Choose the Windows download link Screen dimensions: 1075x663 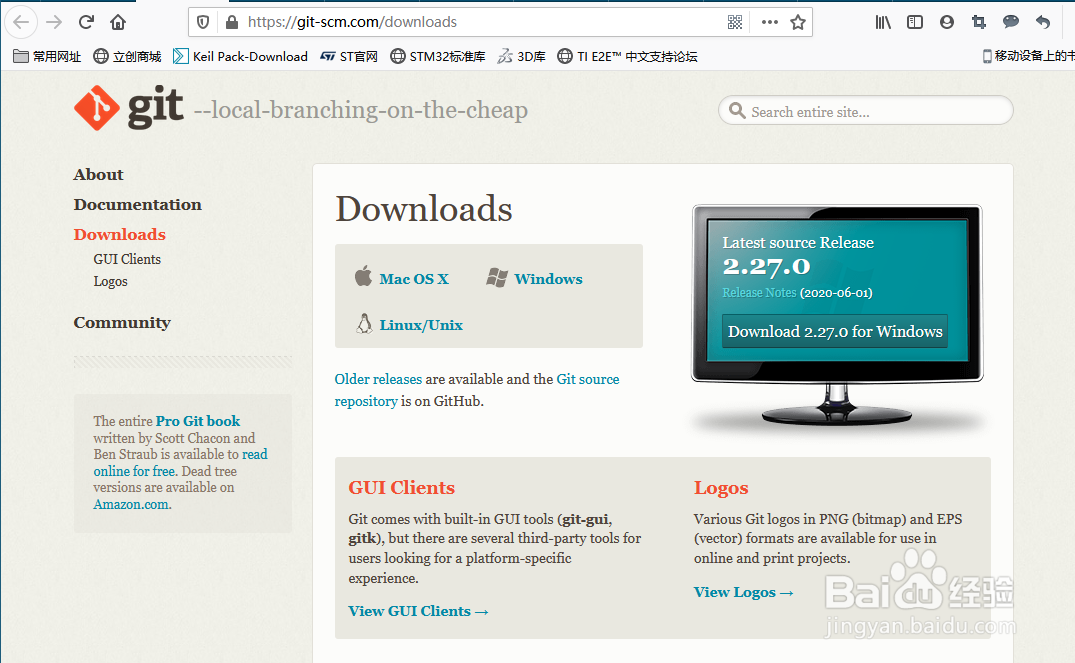pyautogui.click(x=548, y=279)
